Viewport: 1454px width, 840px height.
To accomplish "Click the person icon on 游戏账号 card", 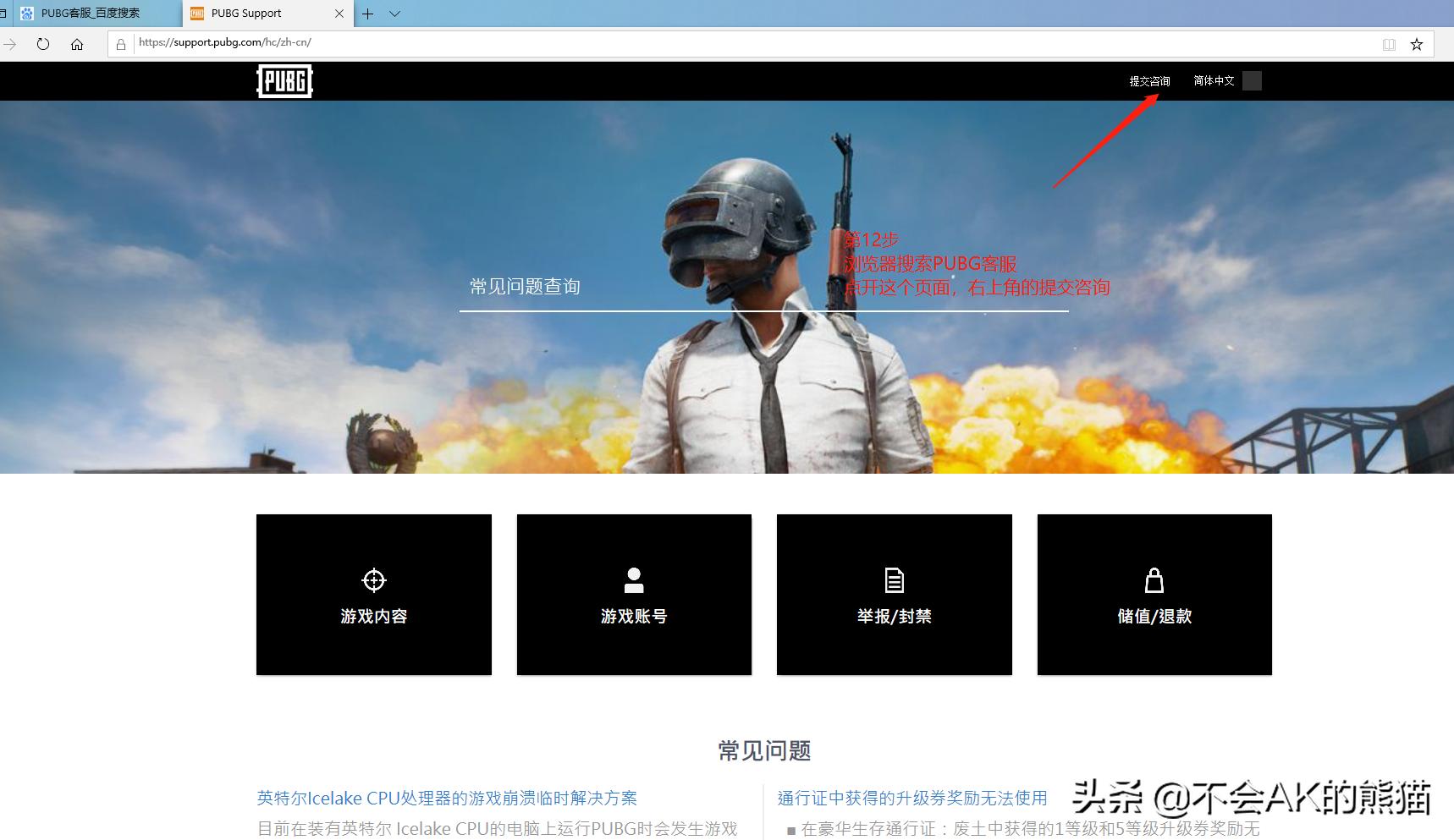I will pos(633,581).
